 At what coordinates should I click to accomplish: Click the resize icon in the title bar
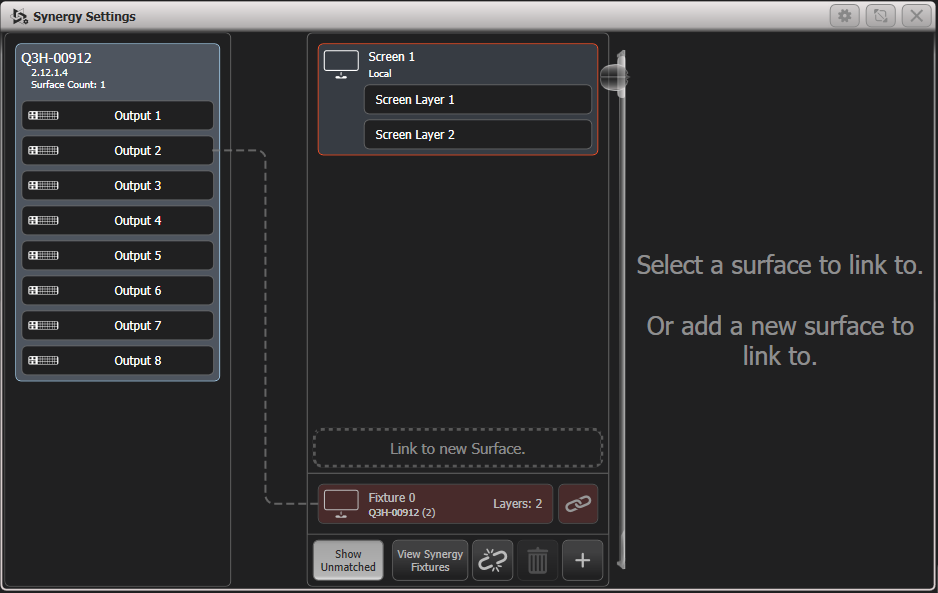tap(881, 16)
